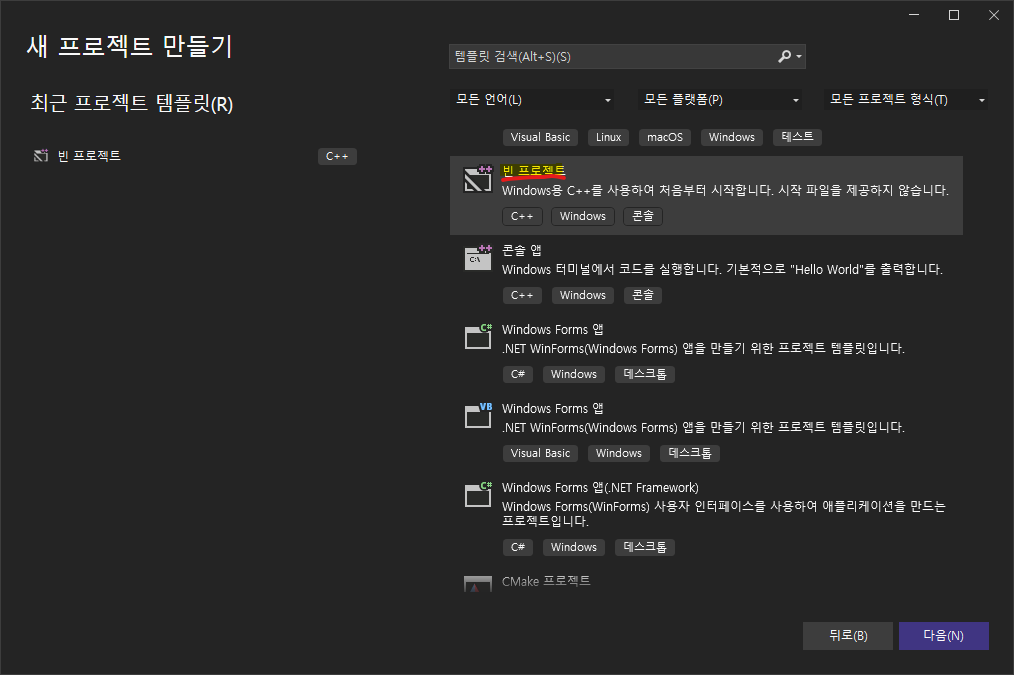The image size is (1014, 675).
Task: Click 콘솔 tag under 콘솔 앱
Action: tap(643, 295)
